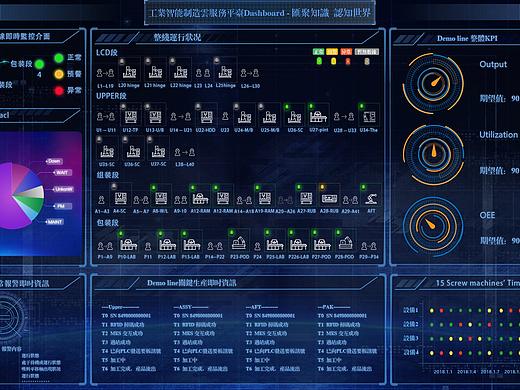Select the A4-SC machine icon
The width and height of the screenshot is (520, 390).
point(120,198)
